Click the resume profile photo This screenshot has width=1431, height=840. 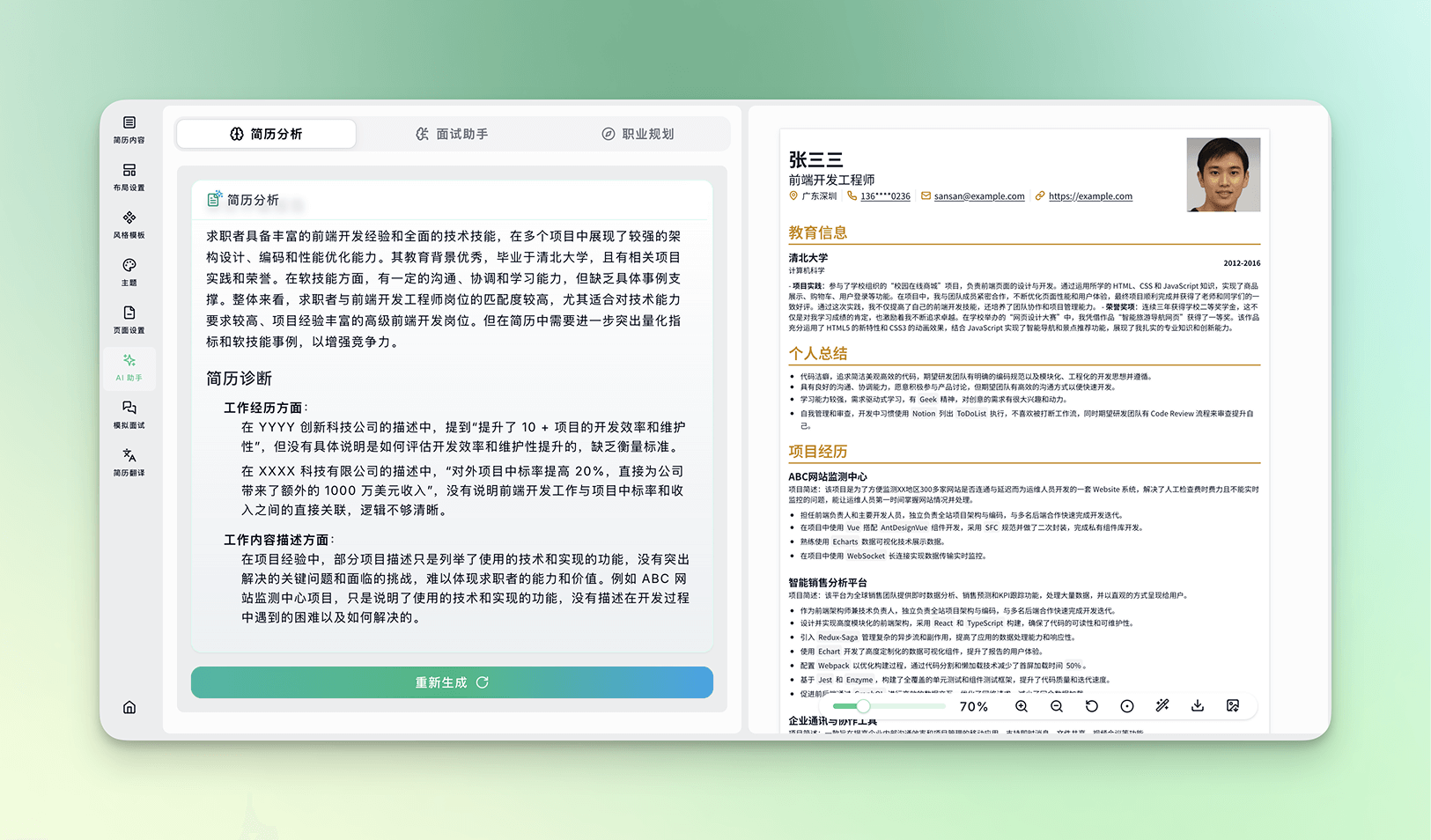click(1223, 174)
